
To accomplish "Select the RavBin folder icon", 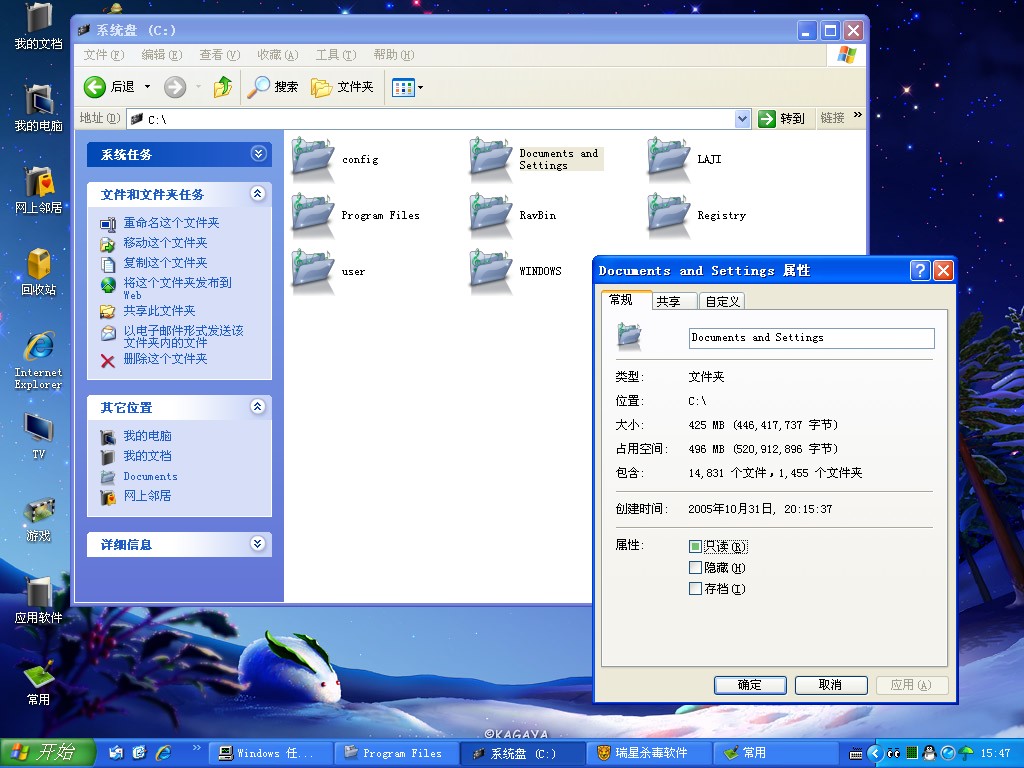I will [491, 214].
